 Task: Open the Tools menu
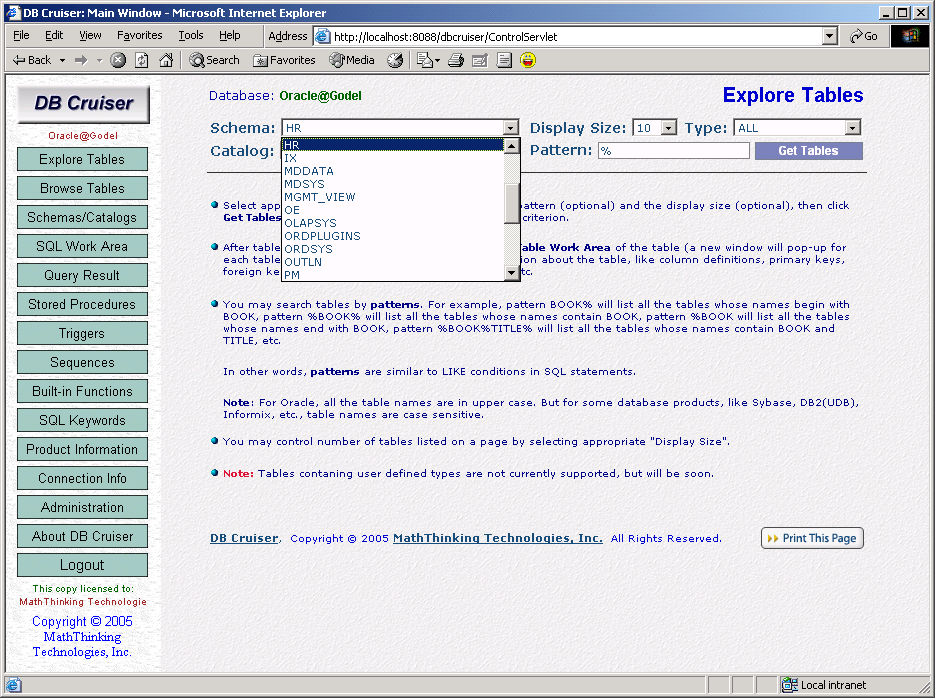[x=191, y=35]
